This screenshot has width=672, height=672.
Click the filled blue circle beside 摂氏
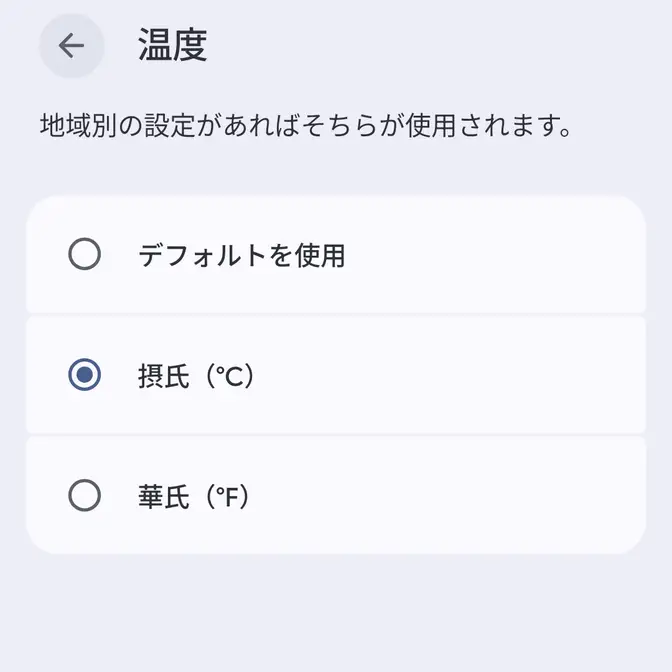point(84,375)
